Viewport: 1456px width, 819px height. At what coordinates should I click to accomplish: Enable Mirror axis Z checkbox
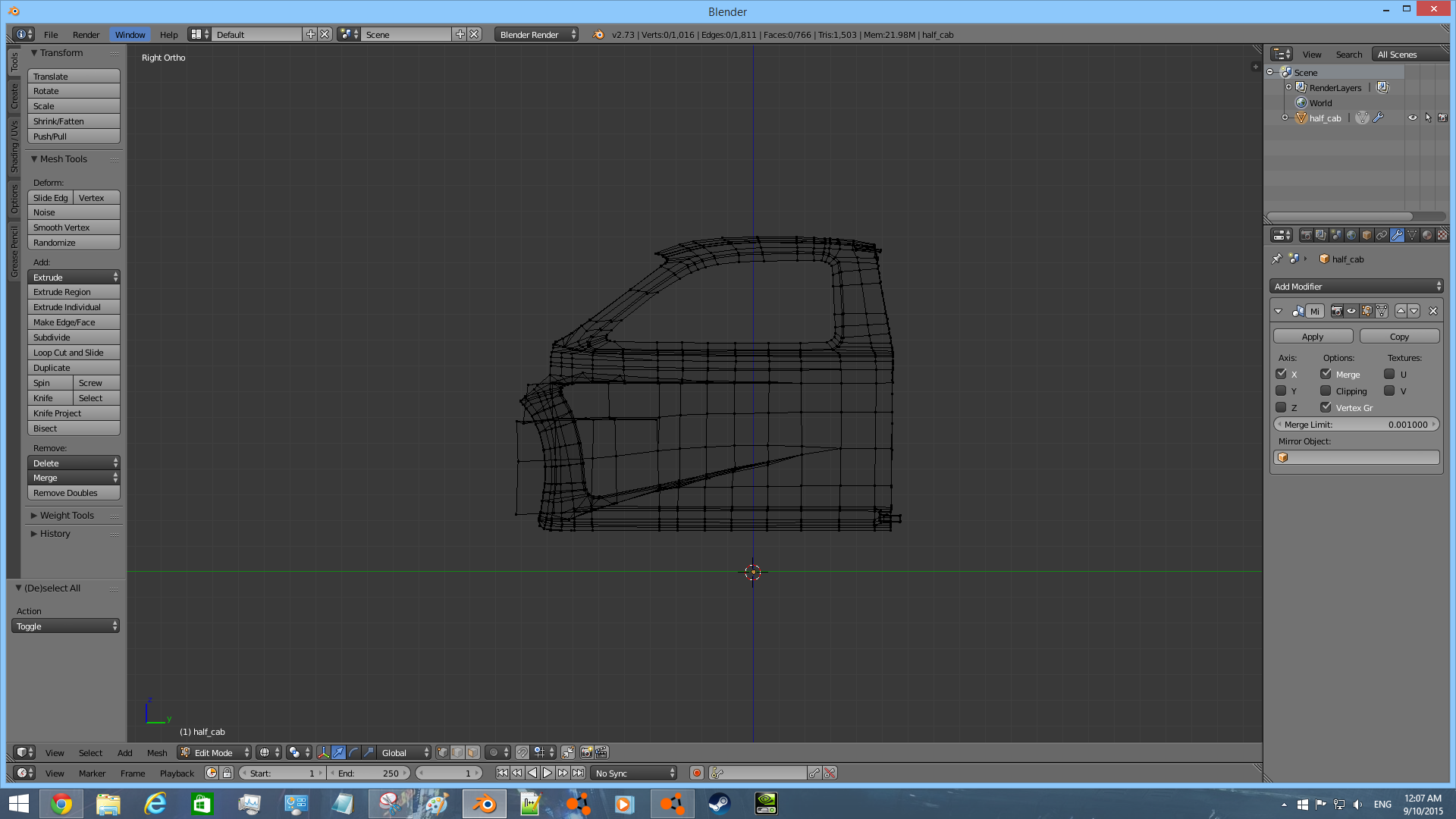click(1281, 407)
